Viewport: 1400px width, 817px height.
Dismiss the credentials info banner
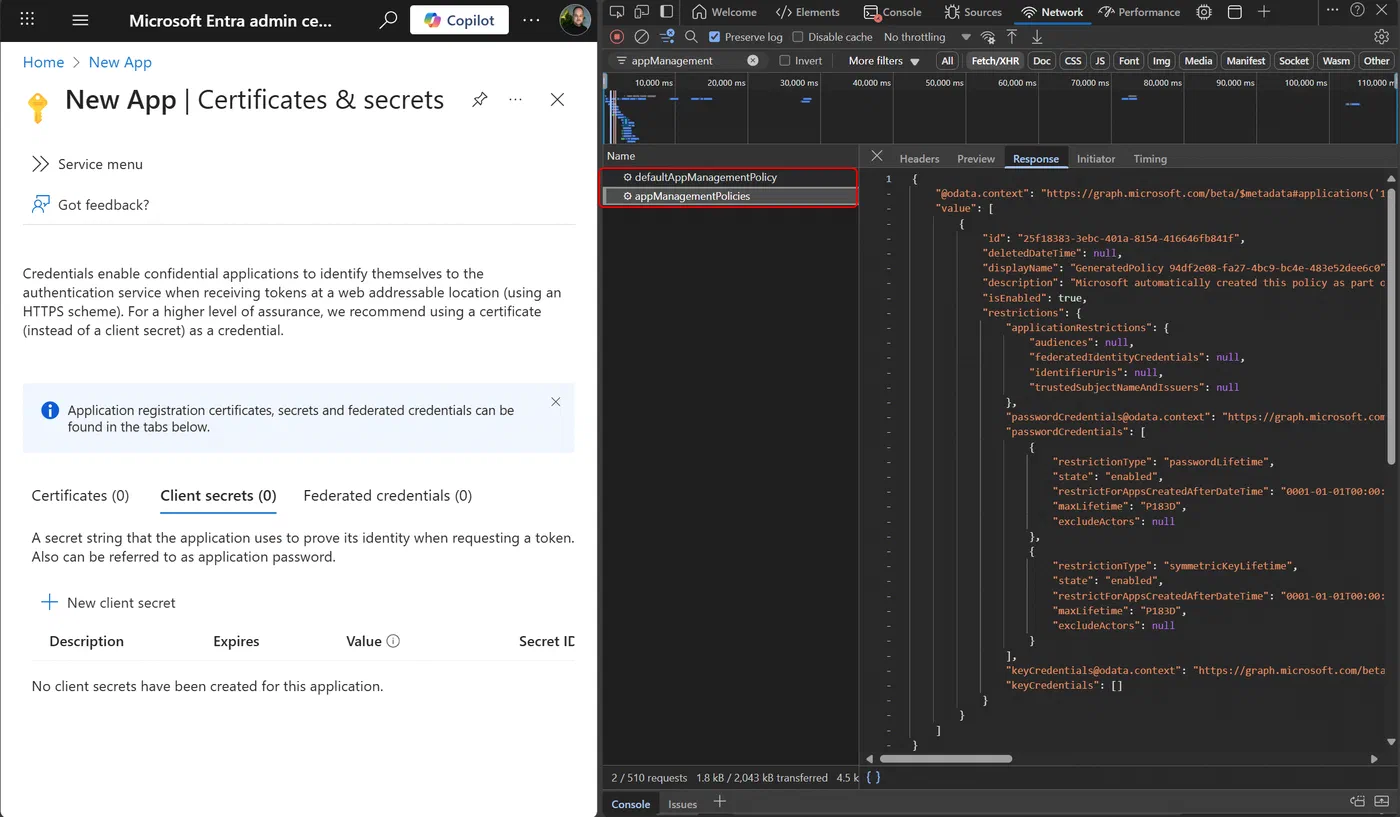[555, 402]
